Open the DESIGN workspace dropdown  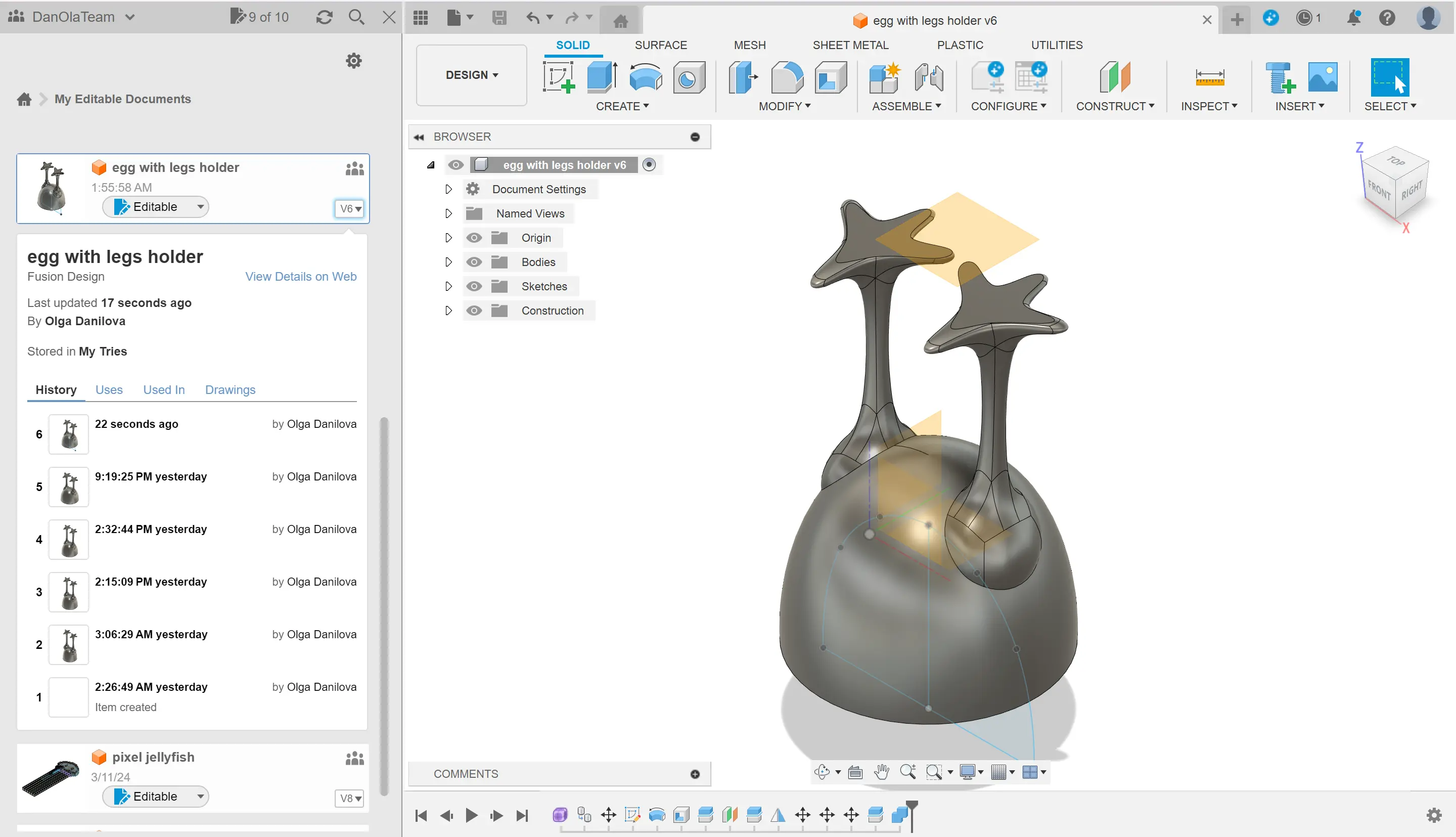click(471, 75)
